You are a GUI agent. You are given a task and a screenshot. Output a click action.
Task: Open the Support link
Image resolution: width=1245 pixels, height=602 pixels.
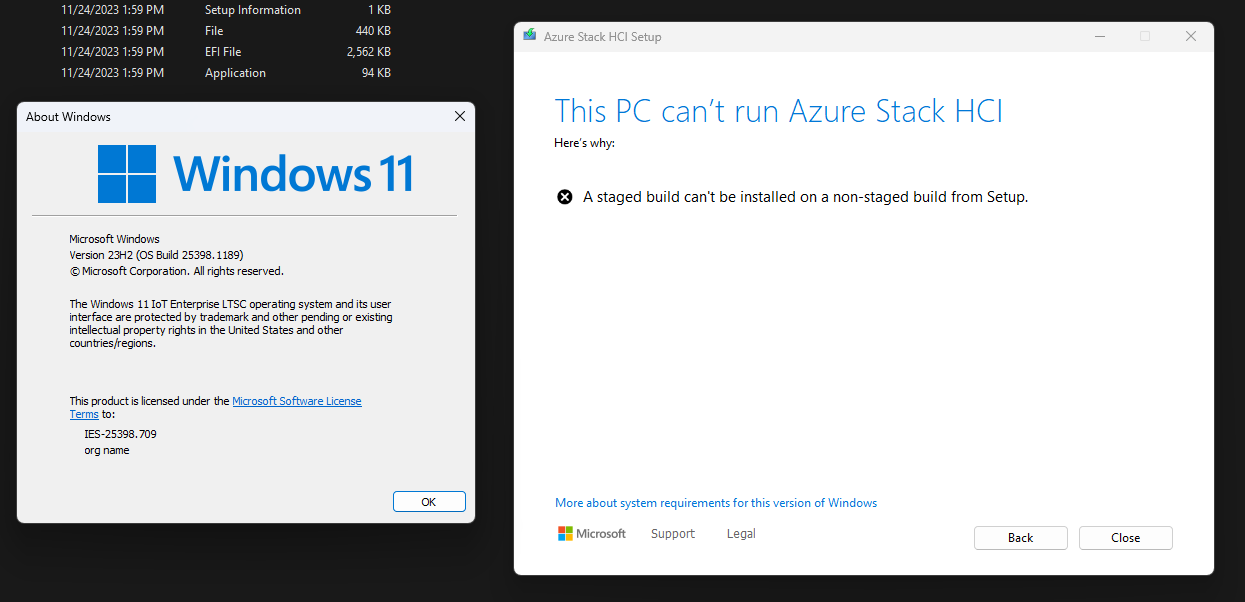[x=673, y=534]
